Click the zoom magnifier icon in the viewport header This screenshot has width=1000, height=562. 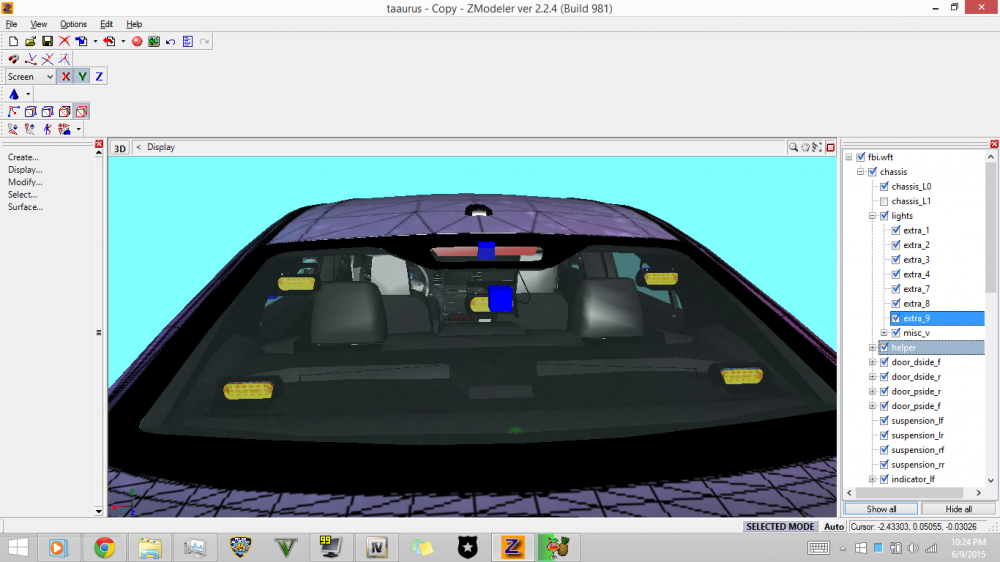[793, 147]
